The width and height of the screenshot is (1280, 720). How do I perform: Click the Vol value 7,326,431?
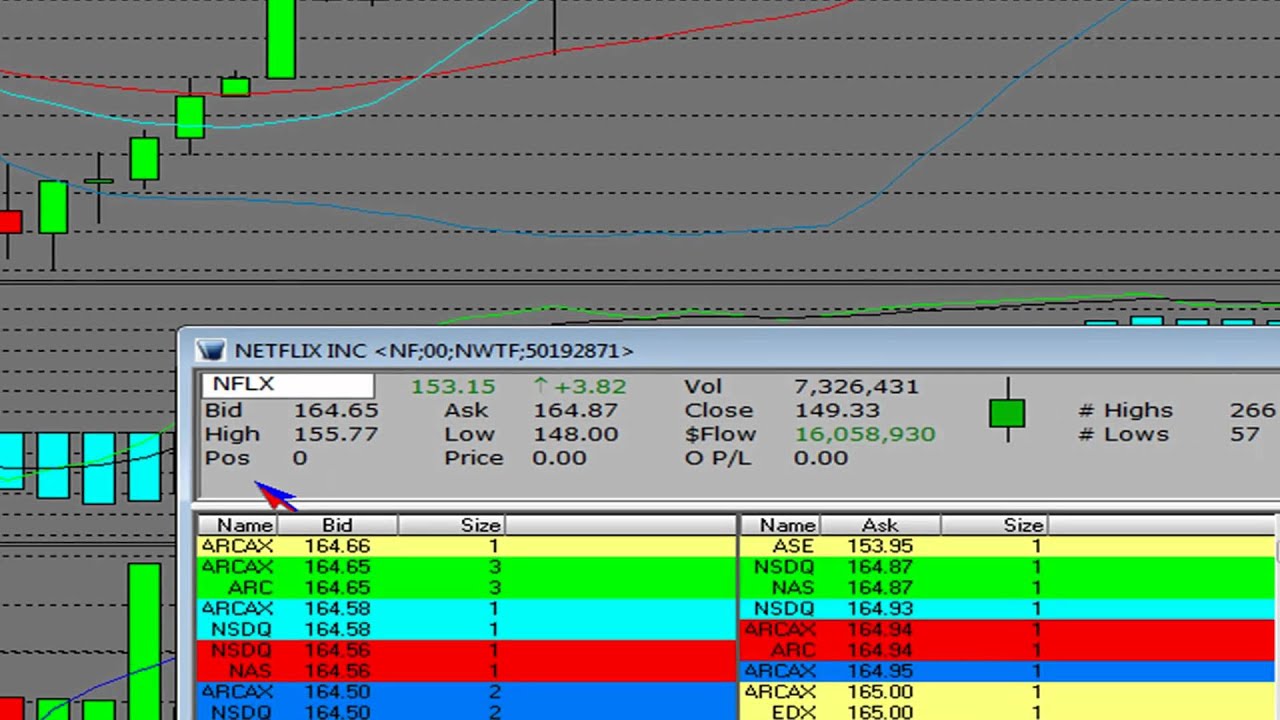pos(856,386)
